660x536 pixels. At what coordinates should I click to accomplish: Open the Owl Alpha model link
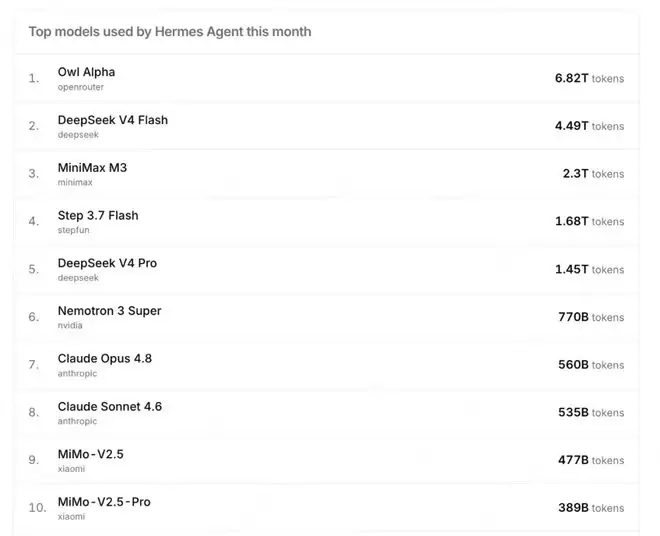click(86, 72)
